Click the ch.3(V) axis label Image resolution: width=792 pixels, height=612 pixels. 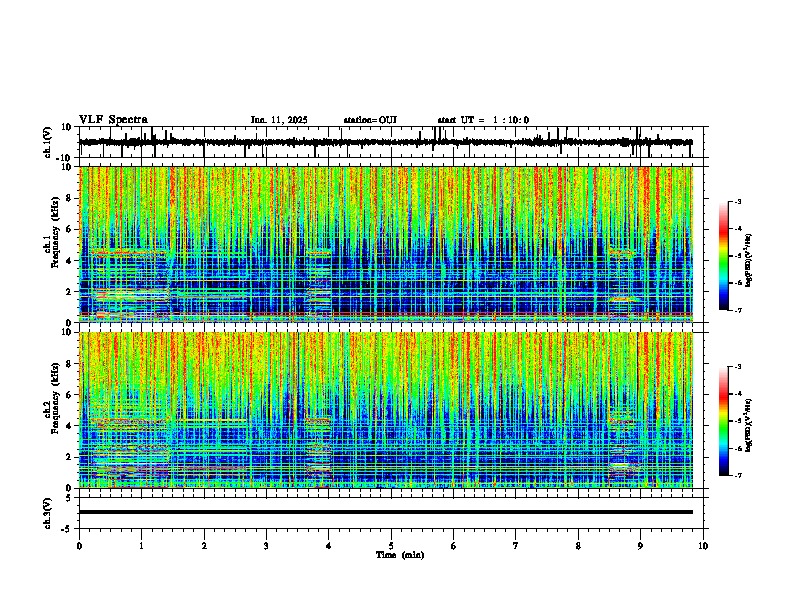pos(48,514)
